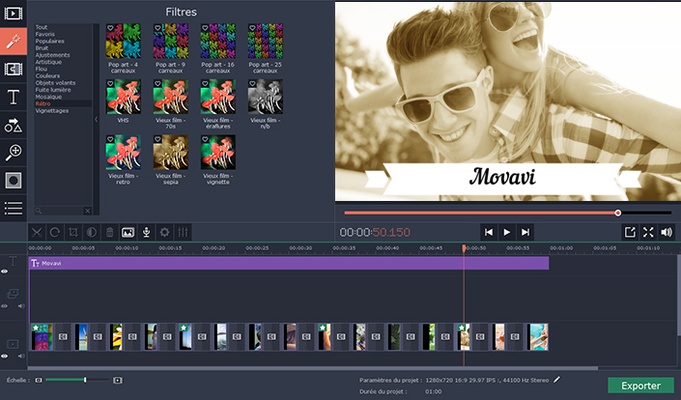
Task: Favorite the Pop art - 9 carreaux filter
Action: [x=158, y=28]
